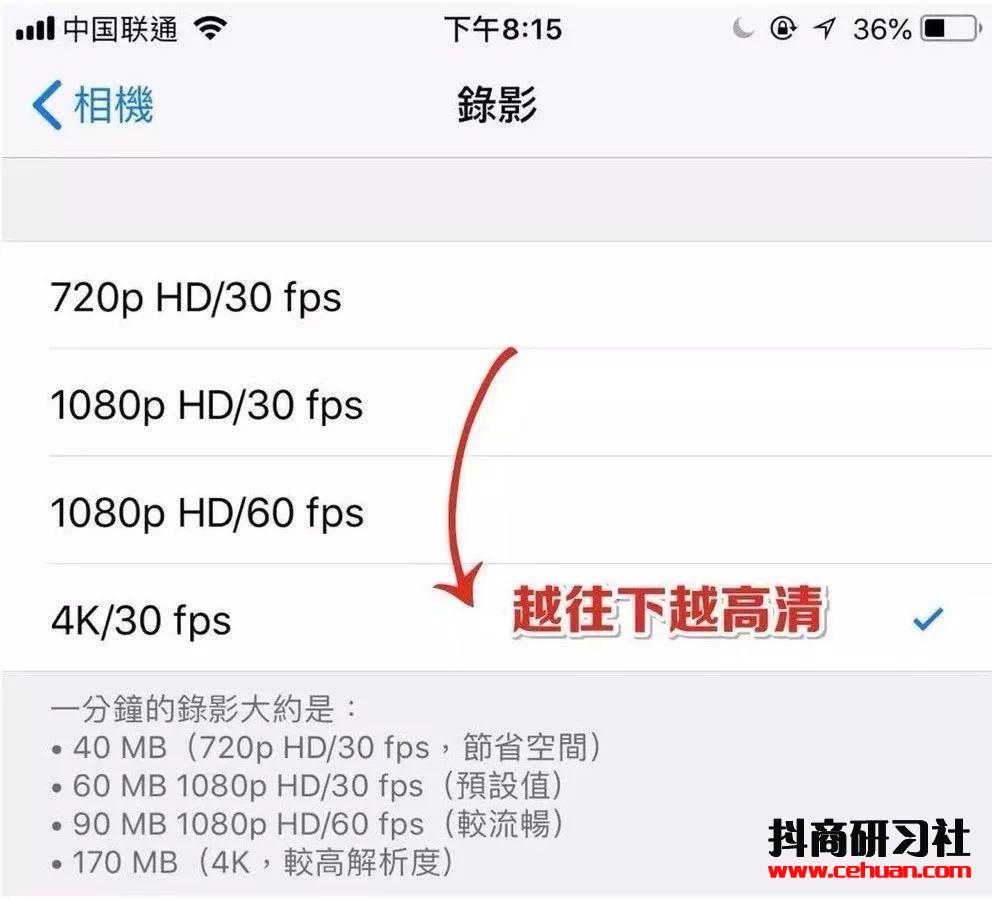Tap the rotation lock icon
The height and width of the screenshot is (899, 992).
tap(783, 28)
